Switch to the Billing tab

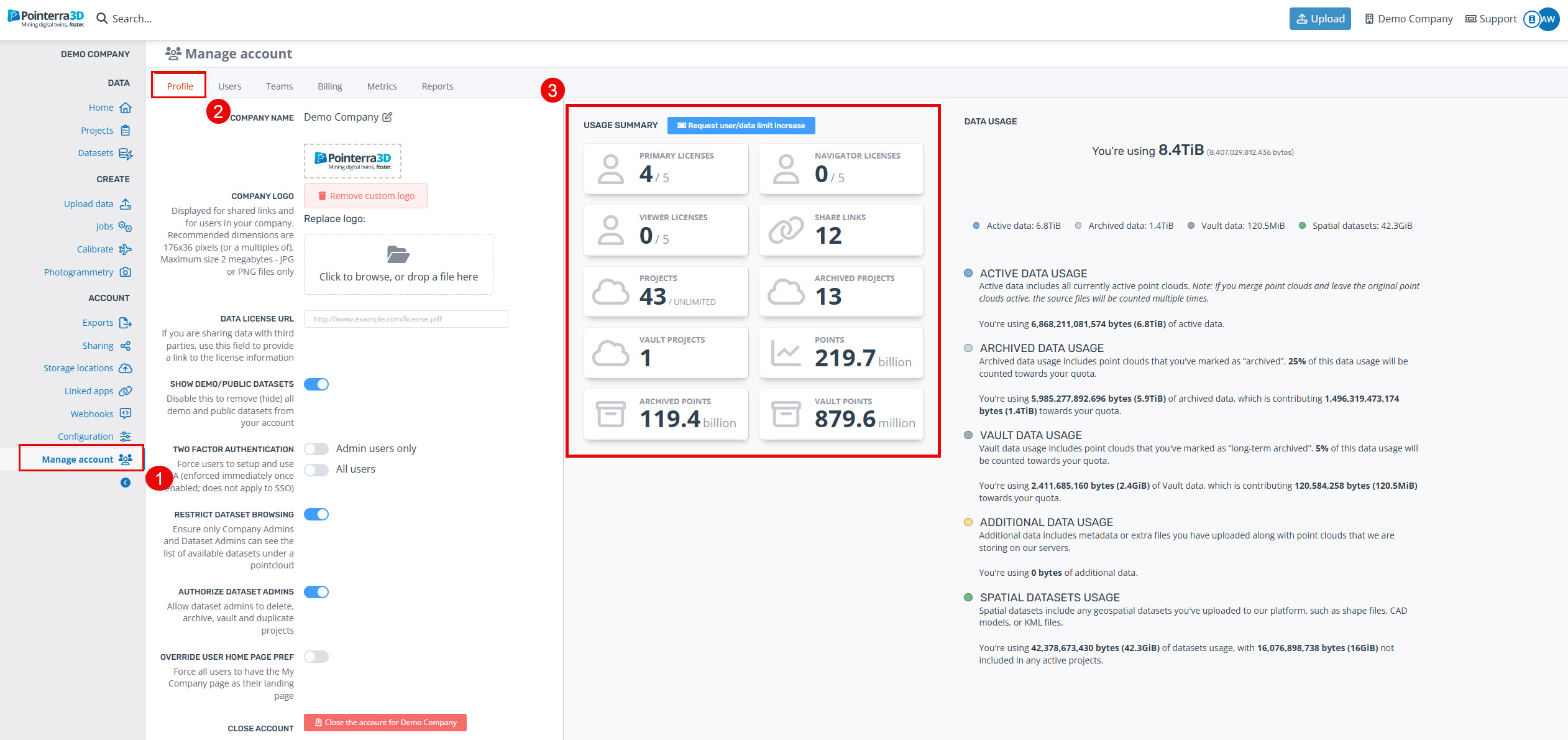pos(329,86)
